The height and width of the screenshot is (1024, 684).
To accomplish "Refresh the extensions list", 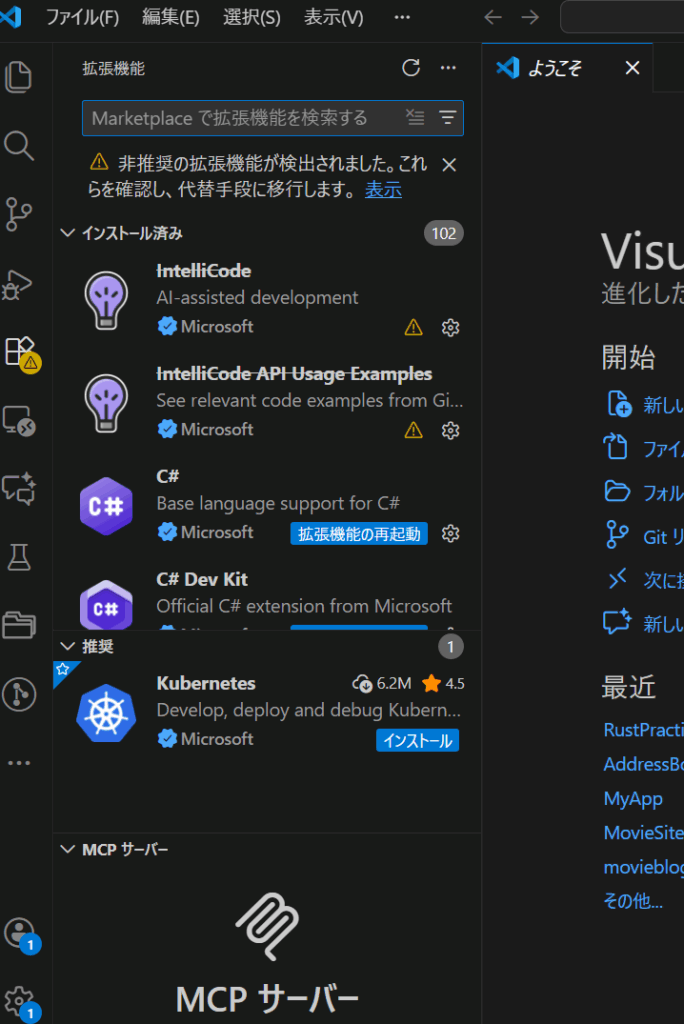I will point(411,68).
